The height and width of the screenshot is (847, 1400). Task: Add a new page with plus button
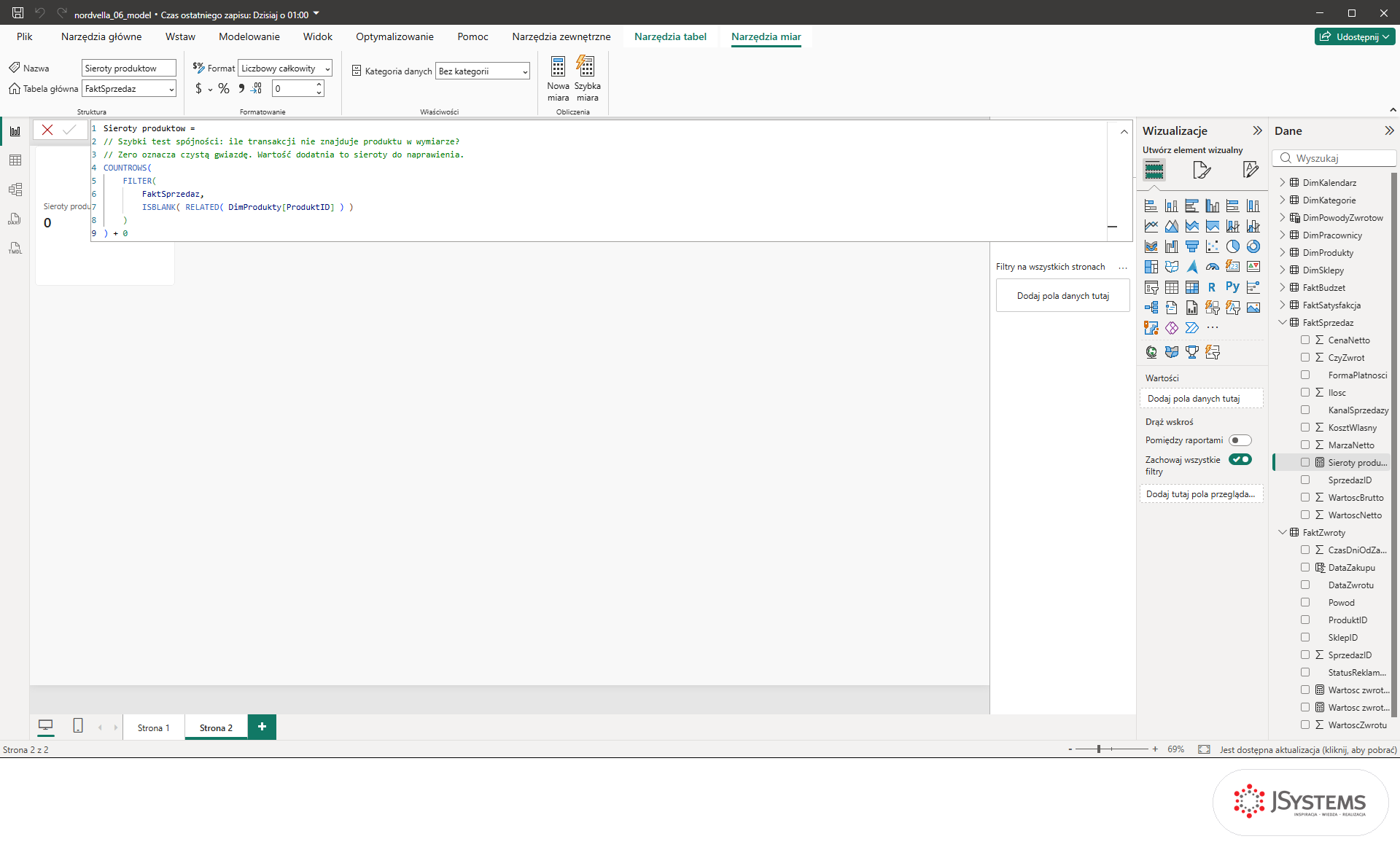[x=262, y=727]
